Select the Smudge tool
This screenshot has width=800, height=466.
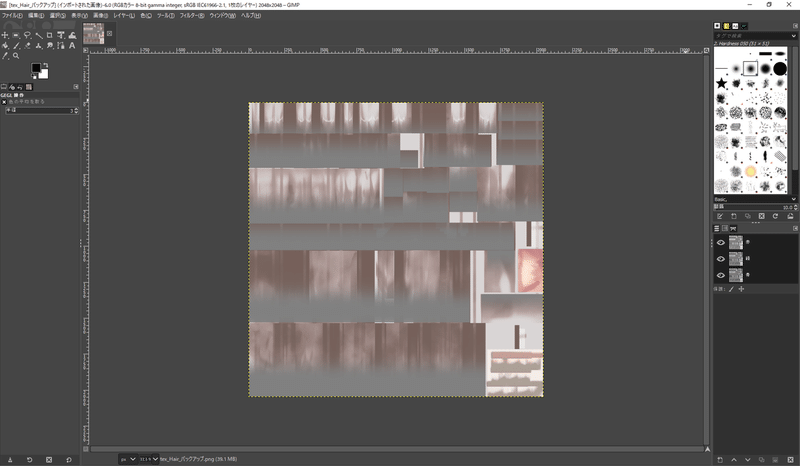tap(49, 46)
